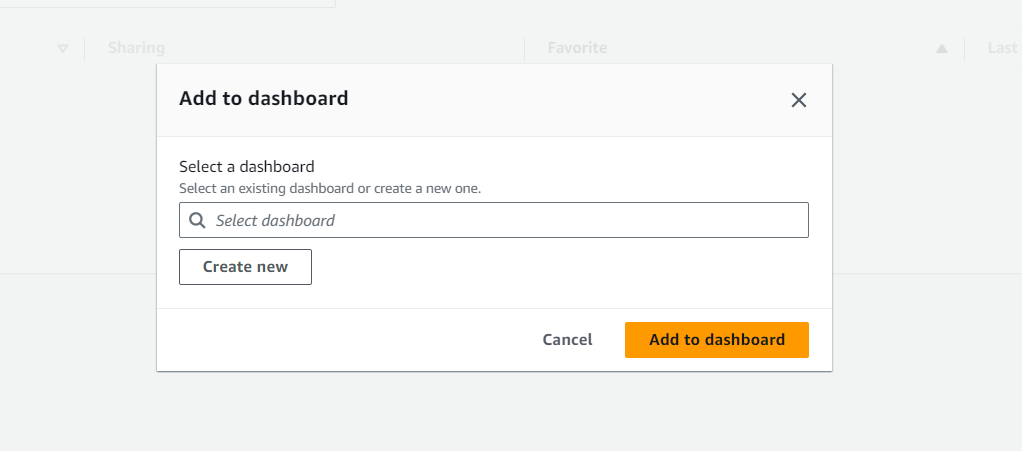The height and width of the screenshot is (451, 1022).
Task: Click the divider before the Last column
Action: (x=965, y=48)
